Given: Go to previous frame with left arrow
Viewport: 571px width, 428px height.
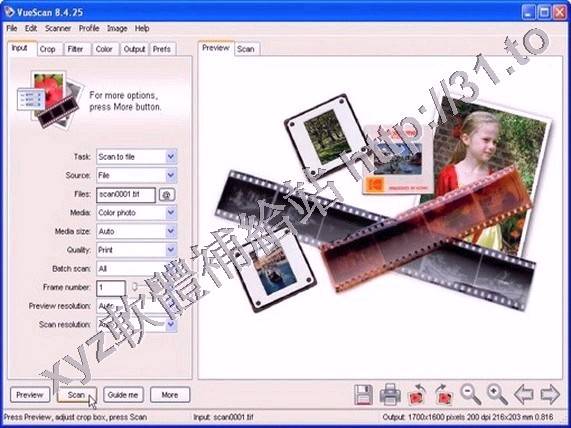Looking at the screenshot, I should pos(524,394).
